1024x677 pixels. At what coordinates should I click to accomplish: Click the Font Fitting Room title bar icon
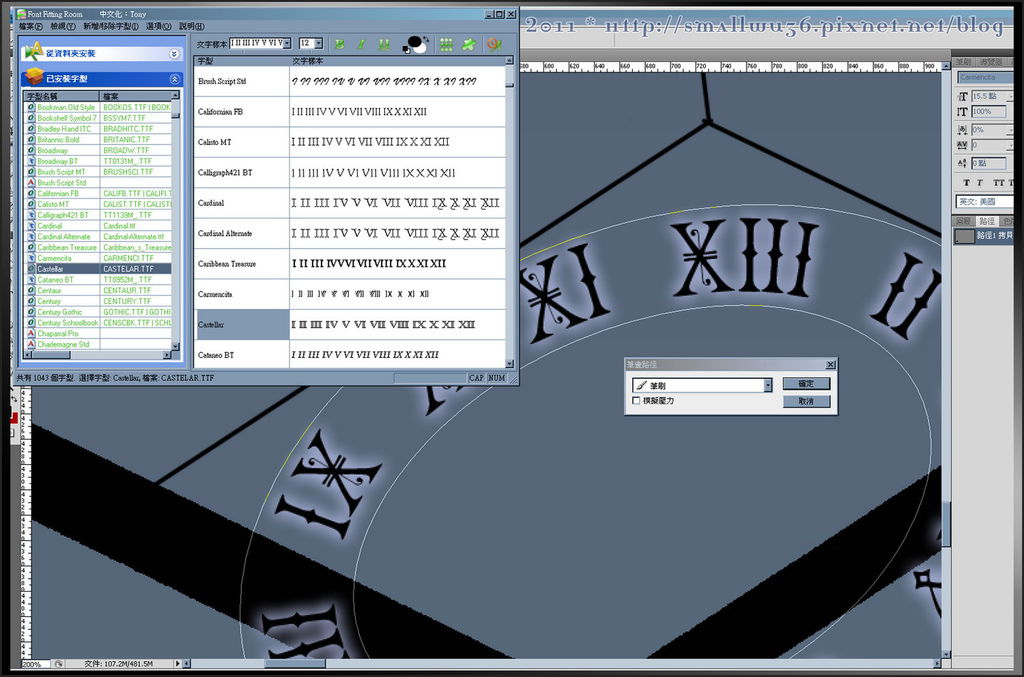tap(22, 14)
